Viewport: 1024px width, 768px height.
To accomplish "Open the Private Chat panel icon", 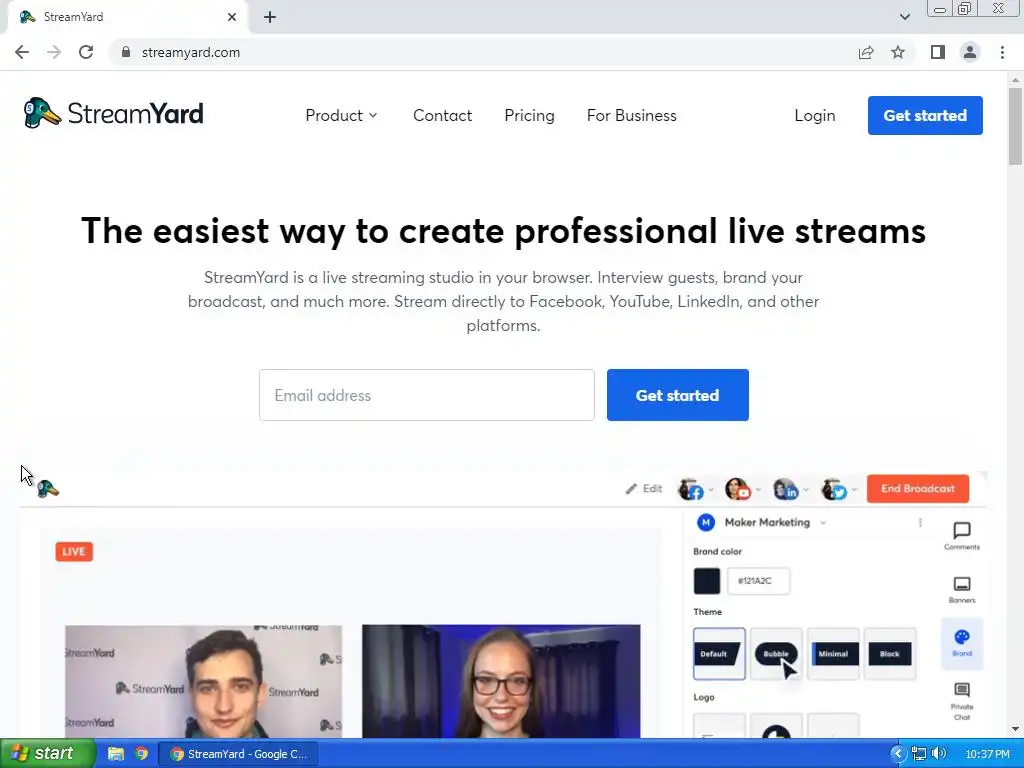I will (962, 701).
